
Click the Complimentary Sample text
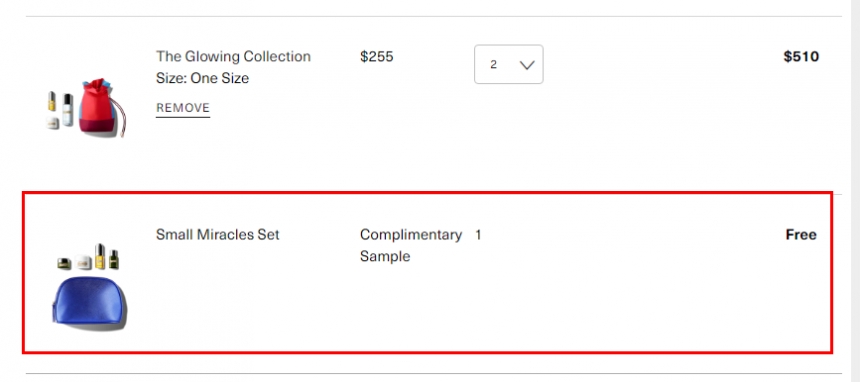click(x=411, y=245)
